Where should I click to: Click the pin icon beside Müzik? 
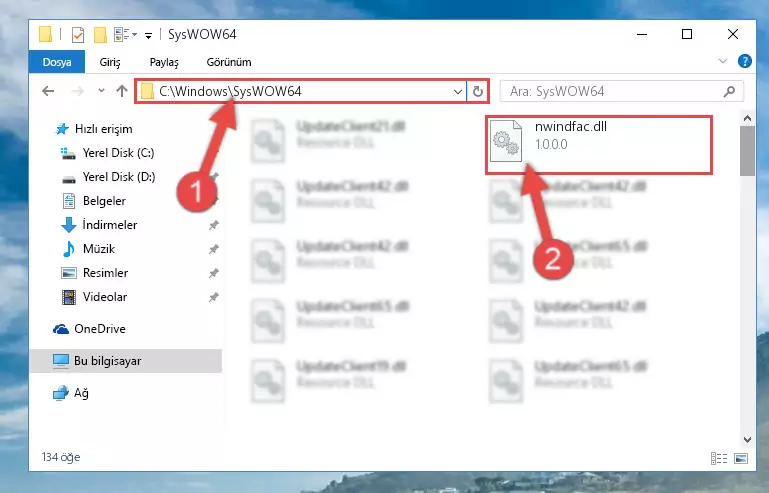tap(213, 249)
